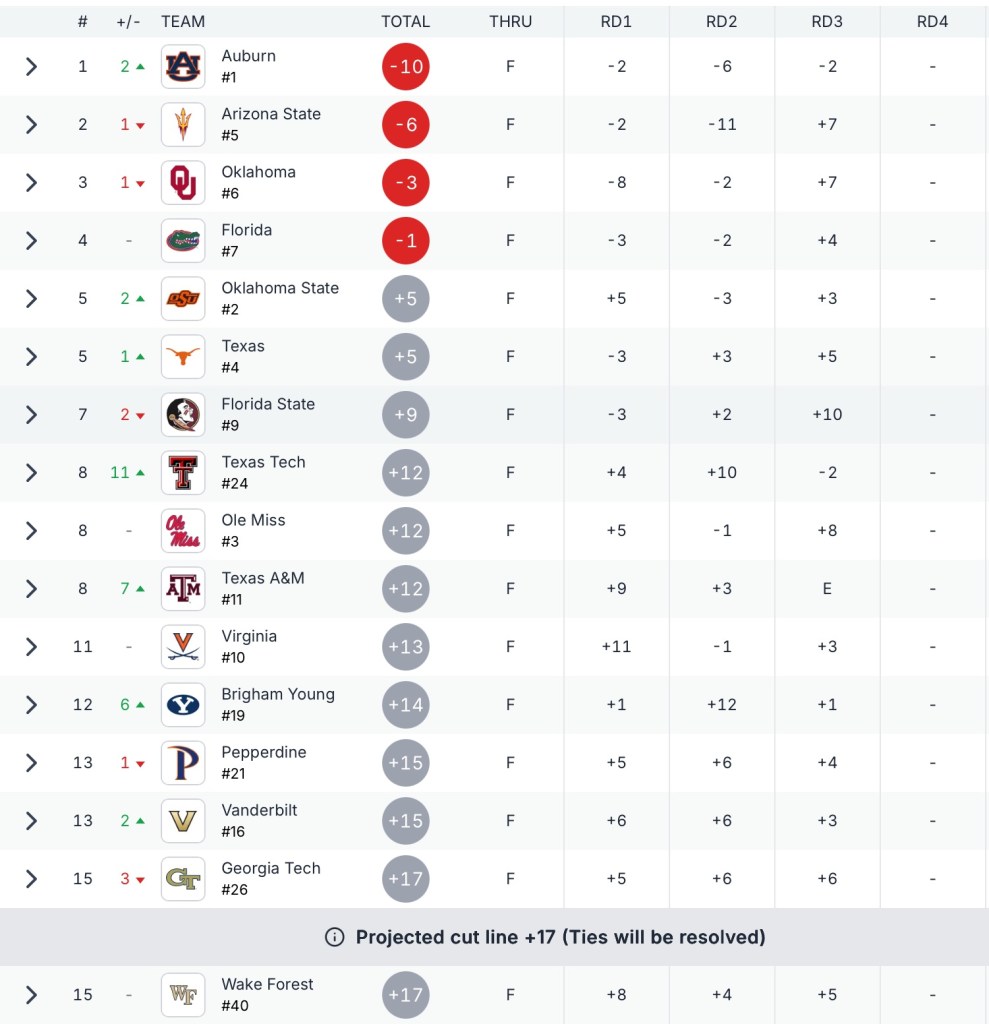Expand the Wake Forest row details

click(x=31, y=995)
